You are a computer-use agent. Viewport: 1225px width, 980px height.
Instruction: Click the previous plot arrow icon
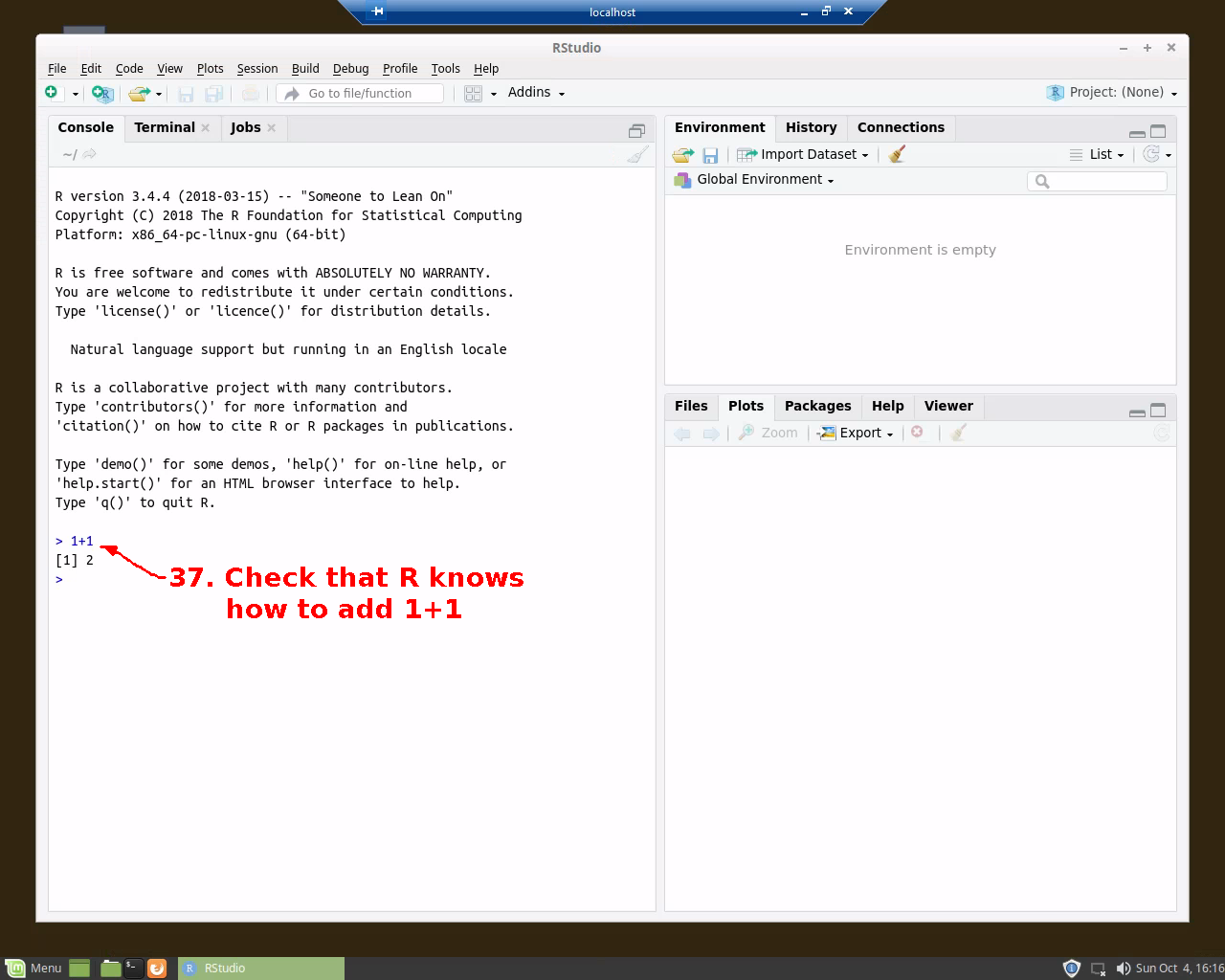coord(682,434)
